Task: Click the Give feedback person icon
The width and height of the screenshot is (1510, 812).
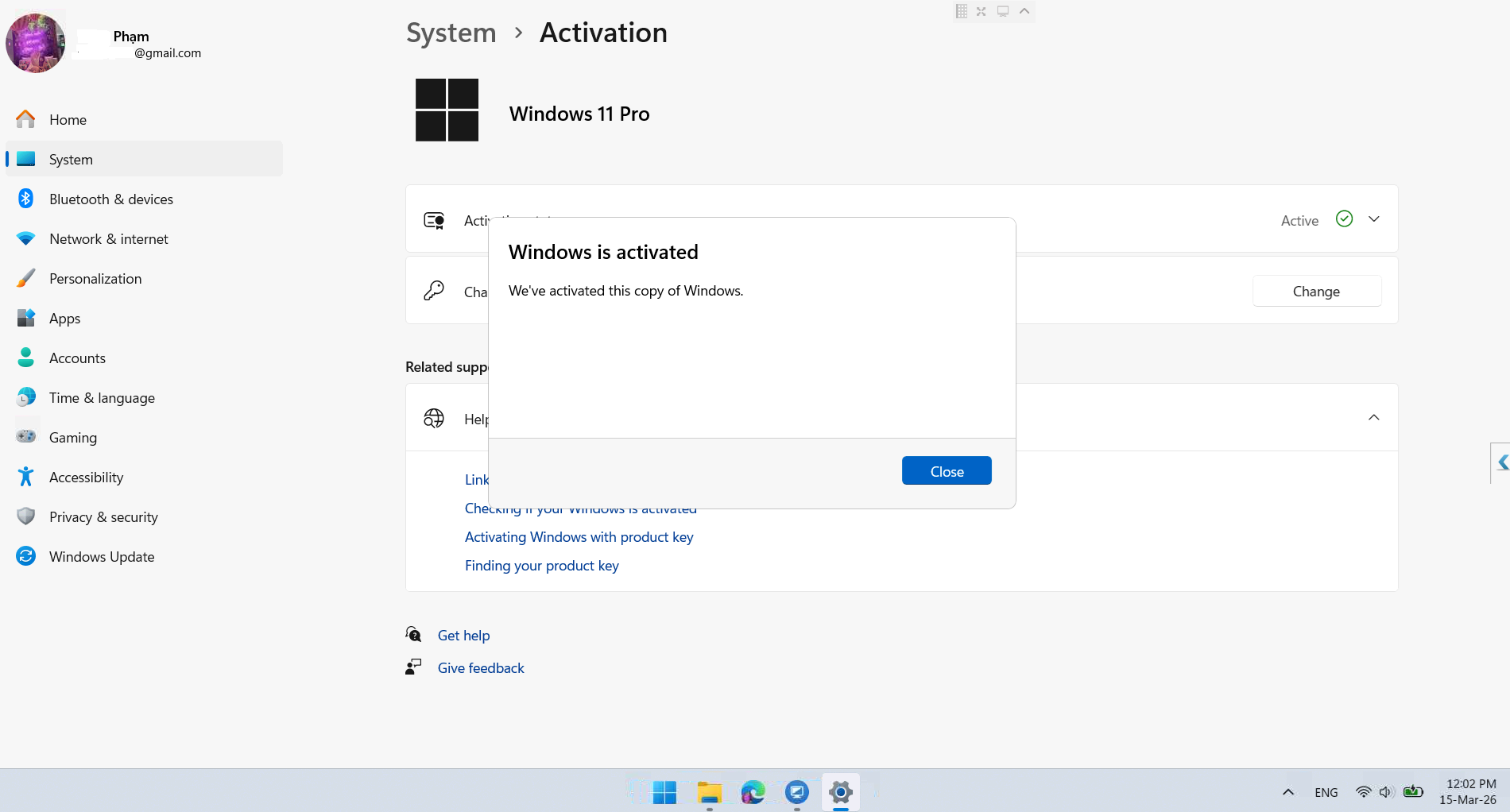Action: click(413, 667)
